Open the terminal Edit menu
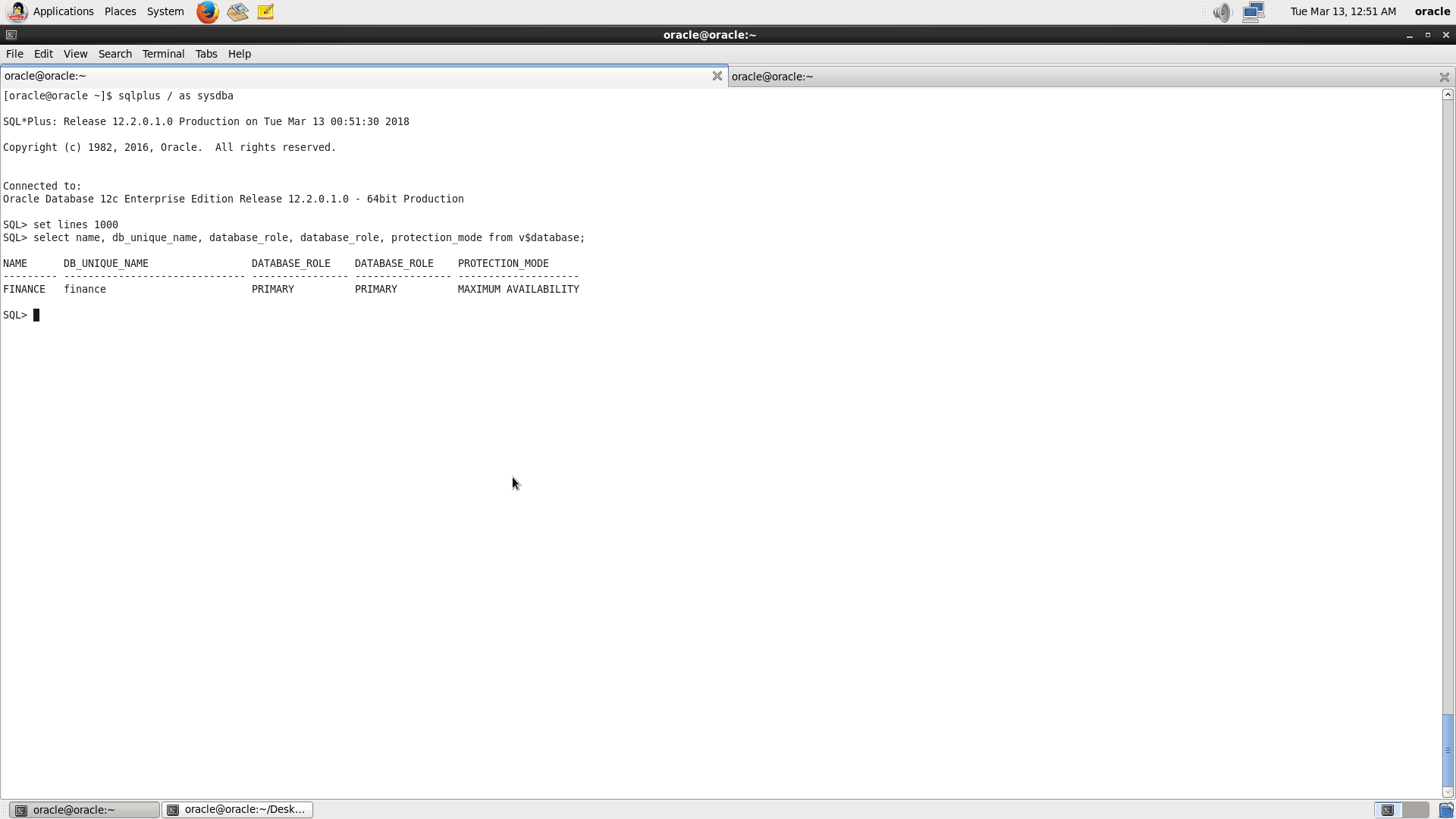Image resolution: width=1456 pixels, height=819 pixels. 43,54
